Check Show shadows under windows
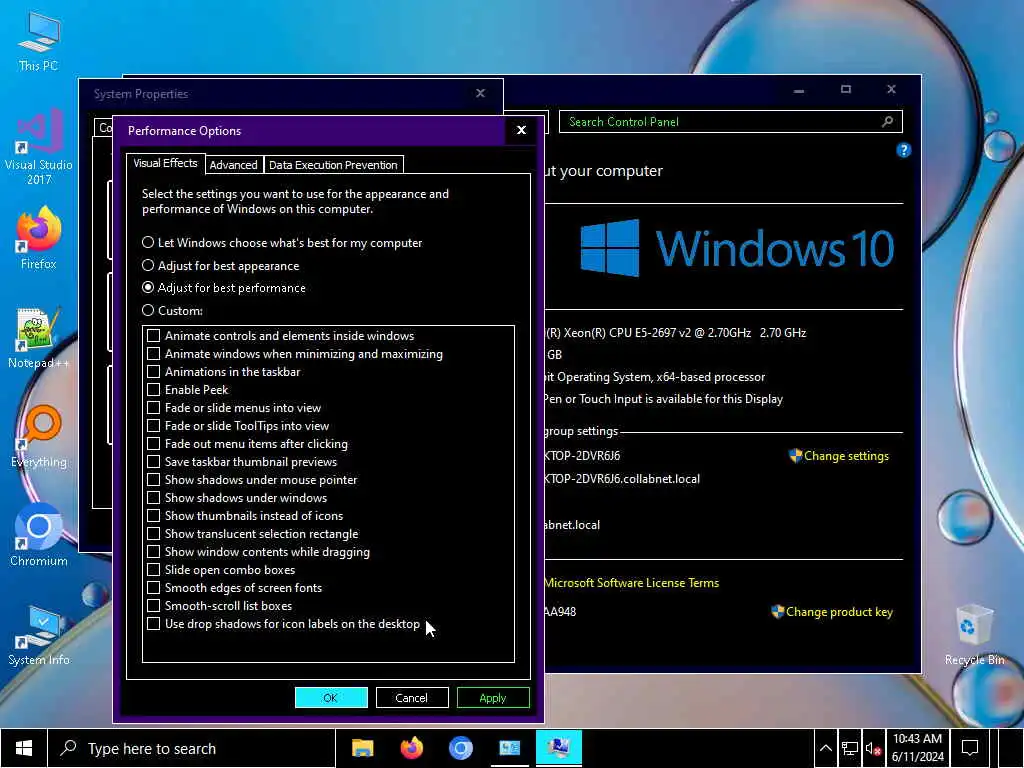 (x=153, y=498)
